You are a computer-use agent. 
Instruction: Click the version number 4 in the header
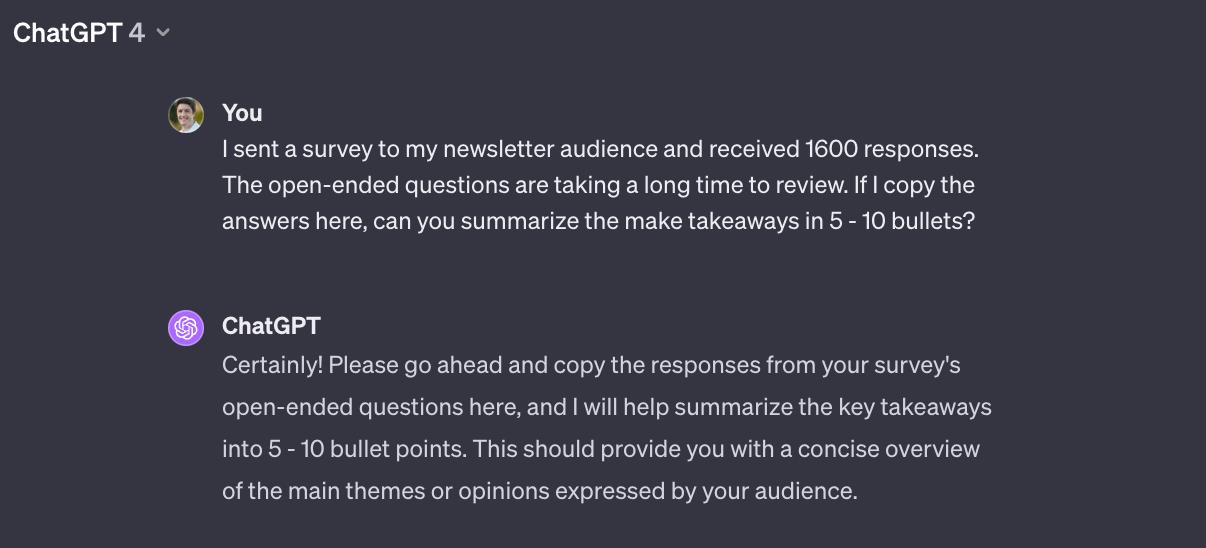[137, 33]
